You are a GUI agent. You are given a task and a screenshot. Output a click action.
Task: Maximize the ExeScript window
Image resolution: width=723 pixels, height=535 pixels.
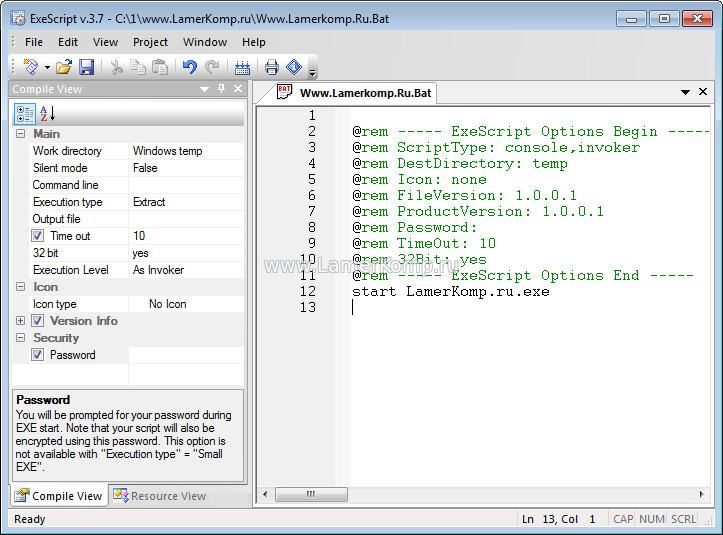pyautogui.click(x=664, y=18)
